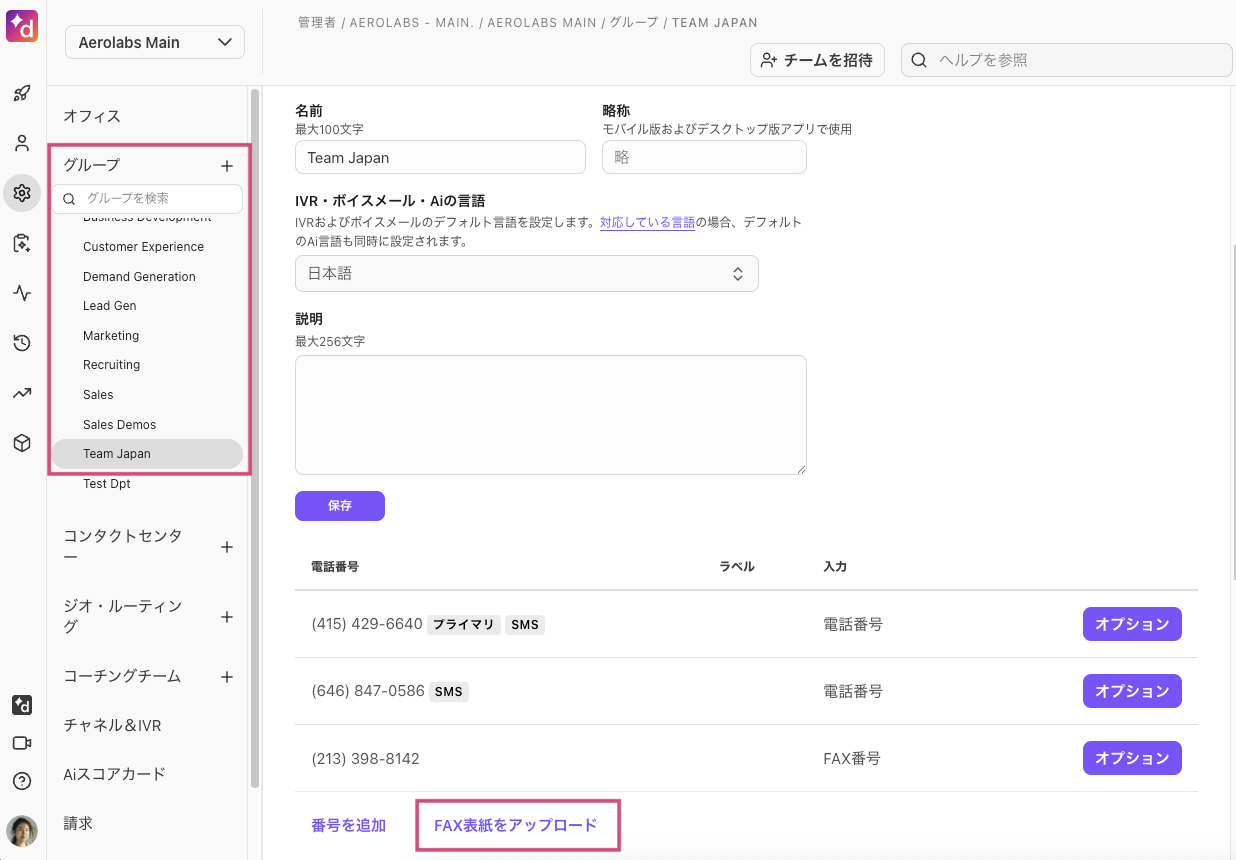Open call history clock icon
The height and width of the screenshot is (860, 1236).
(22, 343)
